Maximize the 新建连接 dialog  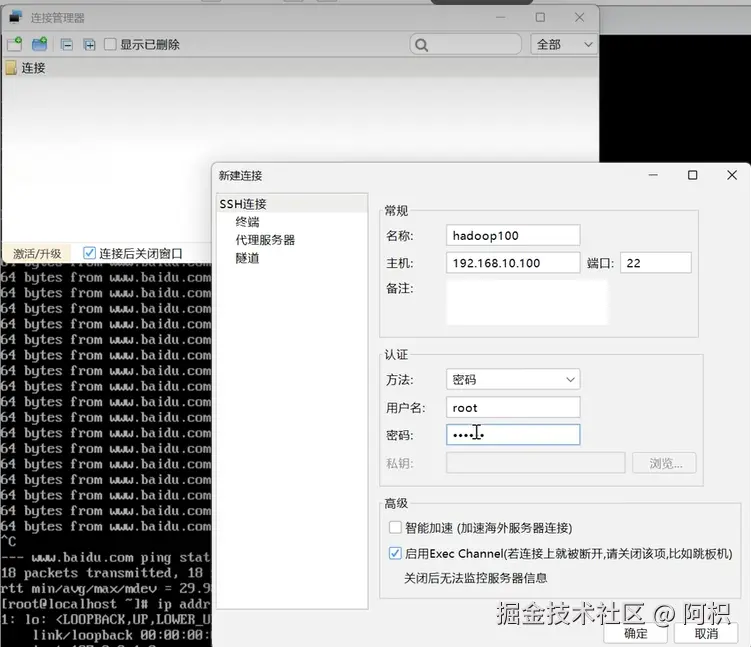click(x=693, y=175)
